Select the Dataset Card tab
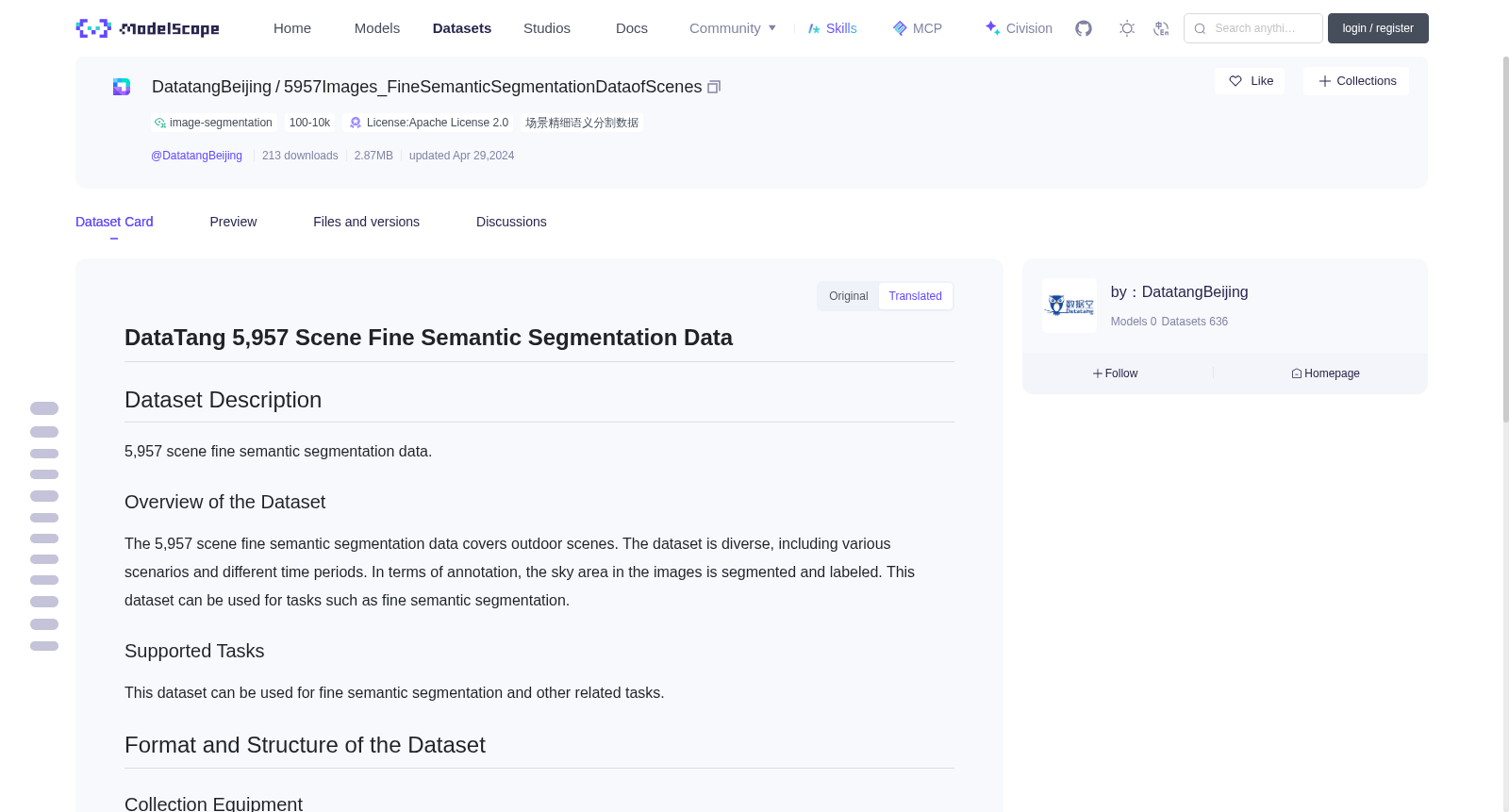Viewport: 1509px width, 812px height. tap(114, 222)
